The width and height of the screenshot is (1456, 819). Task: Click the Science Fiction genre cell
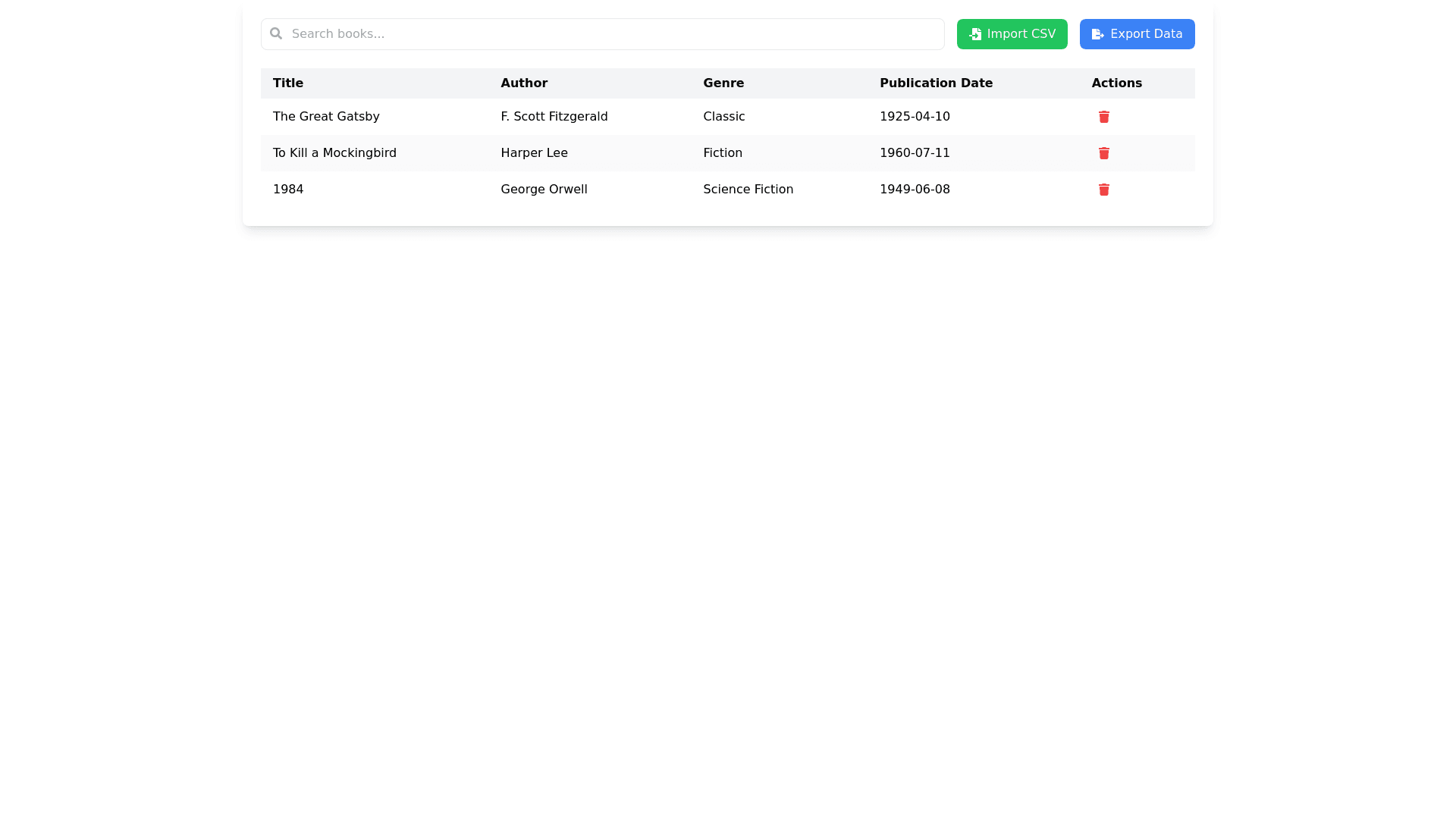748,190
